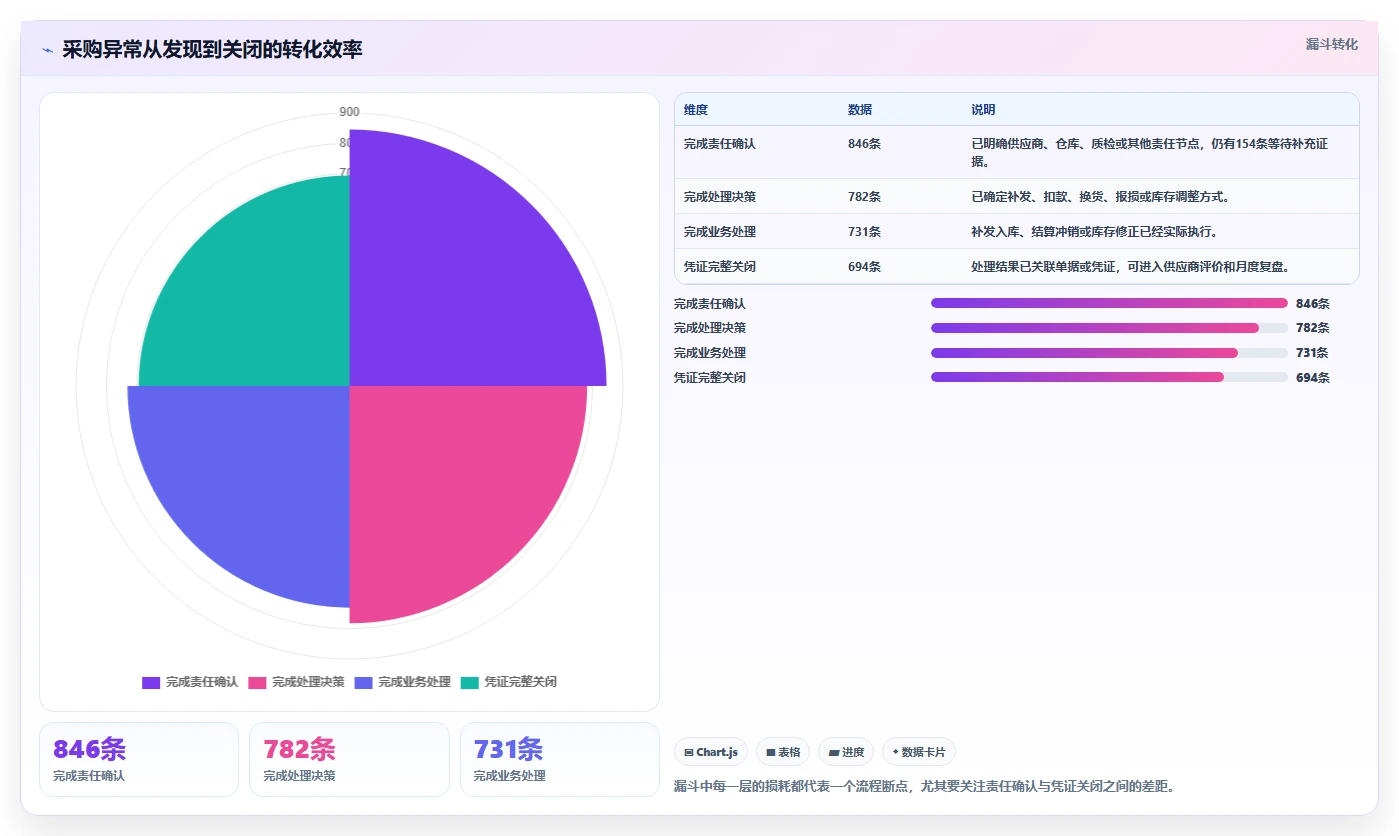The width and height of the screenshot is (1399, 836).
Task: Open the 731条 stat card
Action: tap(560, 759)
